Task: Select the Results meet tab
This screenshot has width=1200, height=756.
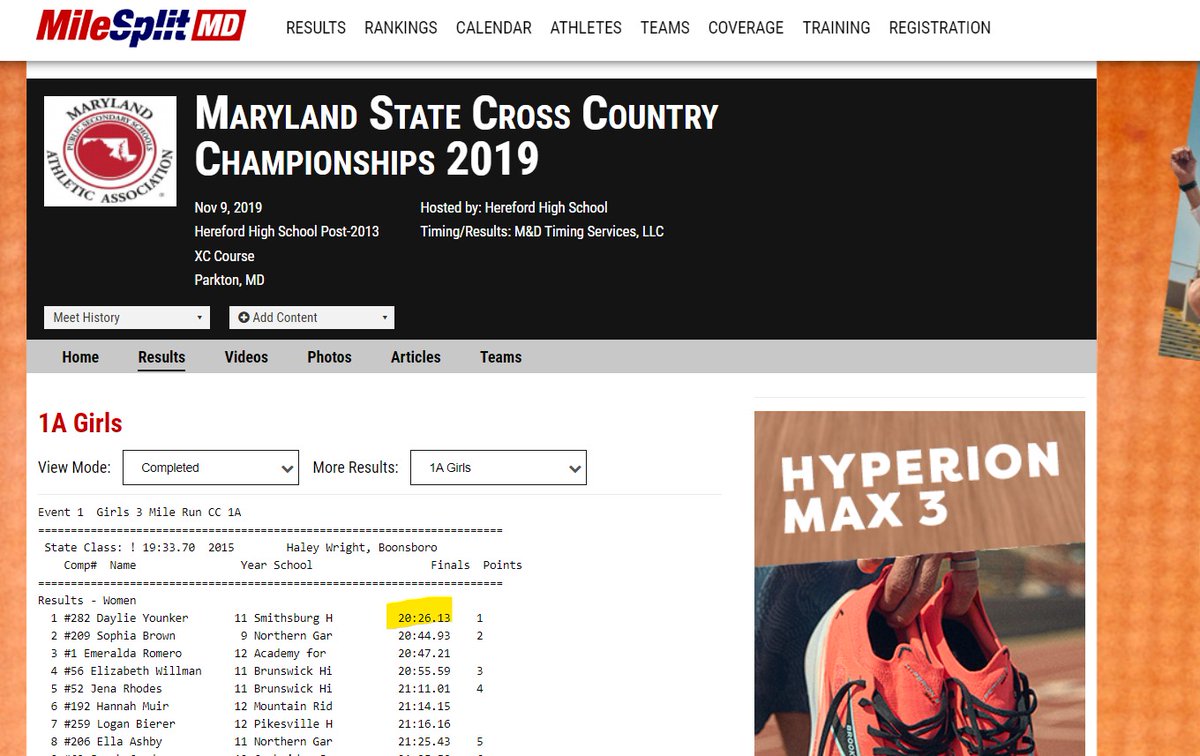Action: coord(162,357)
